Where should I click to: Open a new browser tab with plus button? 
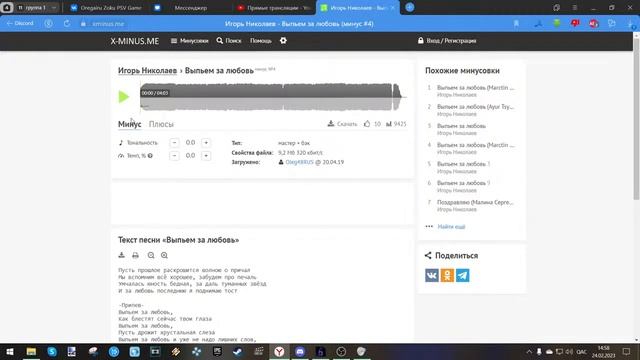coord(410,7)
